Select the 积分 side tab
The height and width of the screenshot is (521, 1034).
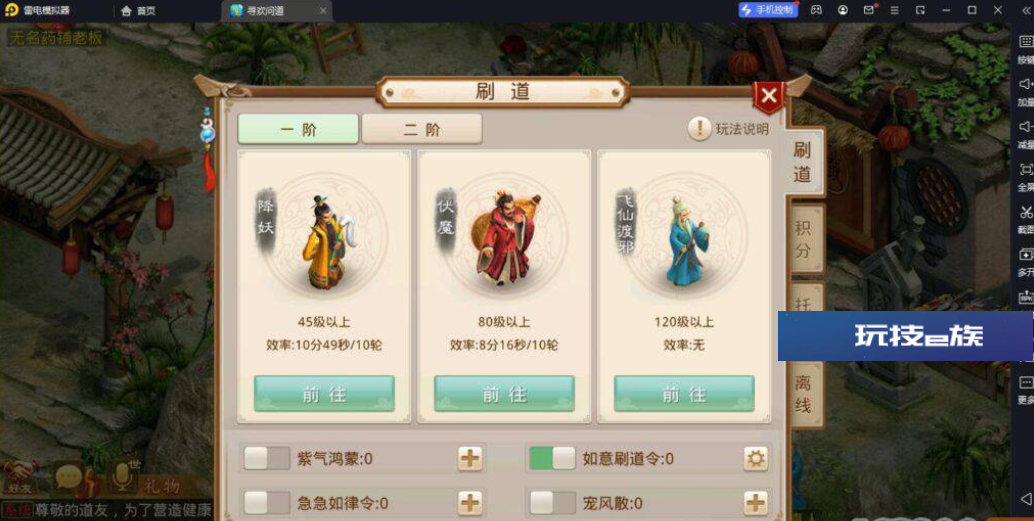click(x=803, y=239)
